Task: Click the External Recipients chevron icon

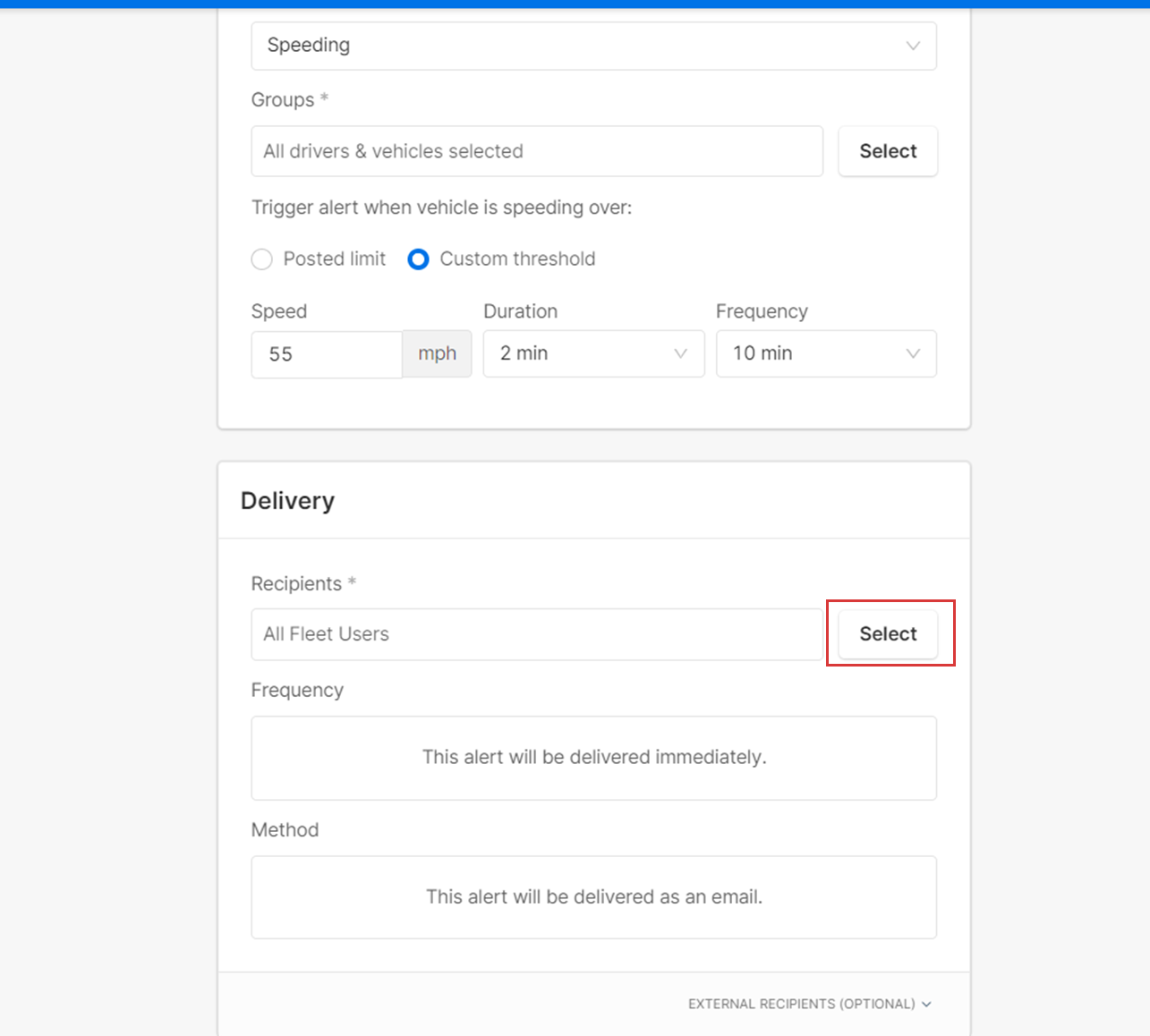Action: (x=927, y=1004)
